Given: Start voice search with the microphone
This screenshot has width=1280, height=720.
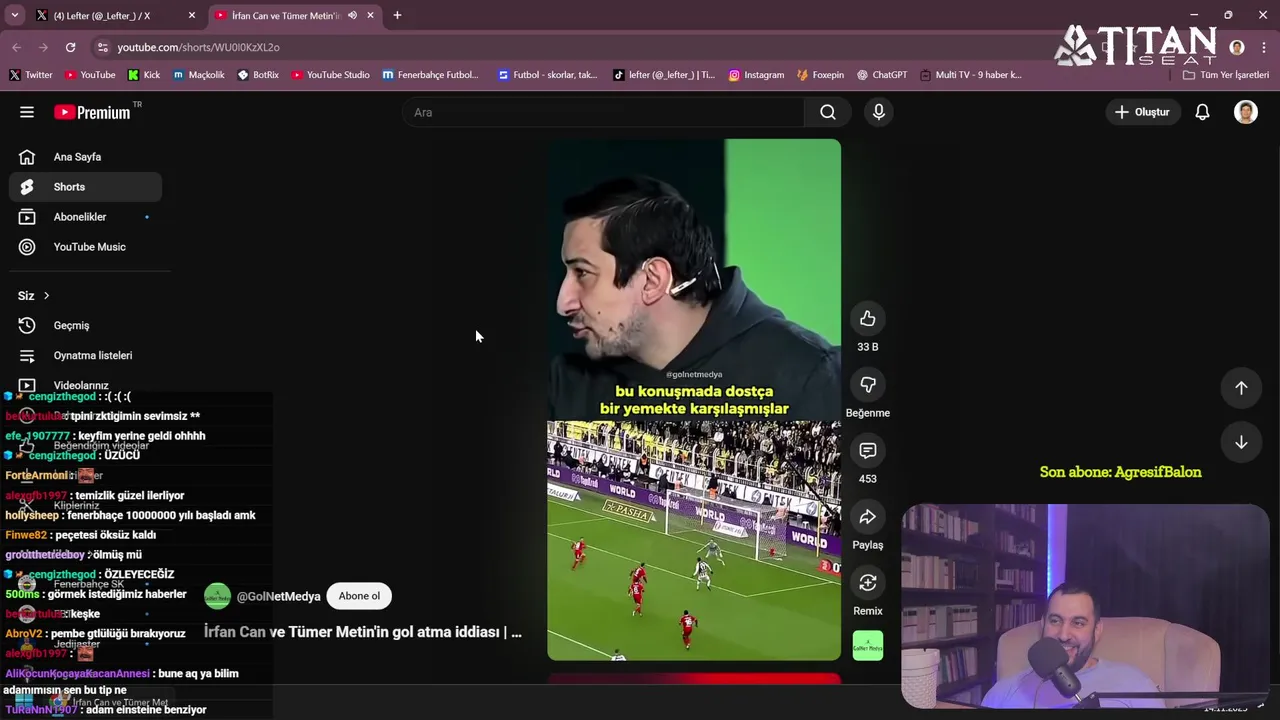Looking at the screenshot, I should (878, 112).
